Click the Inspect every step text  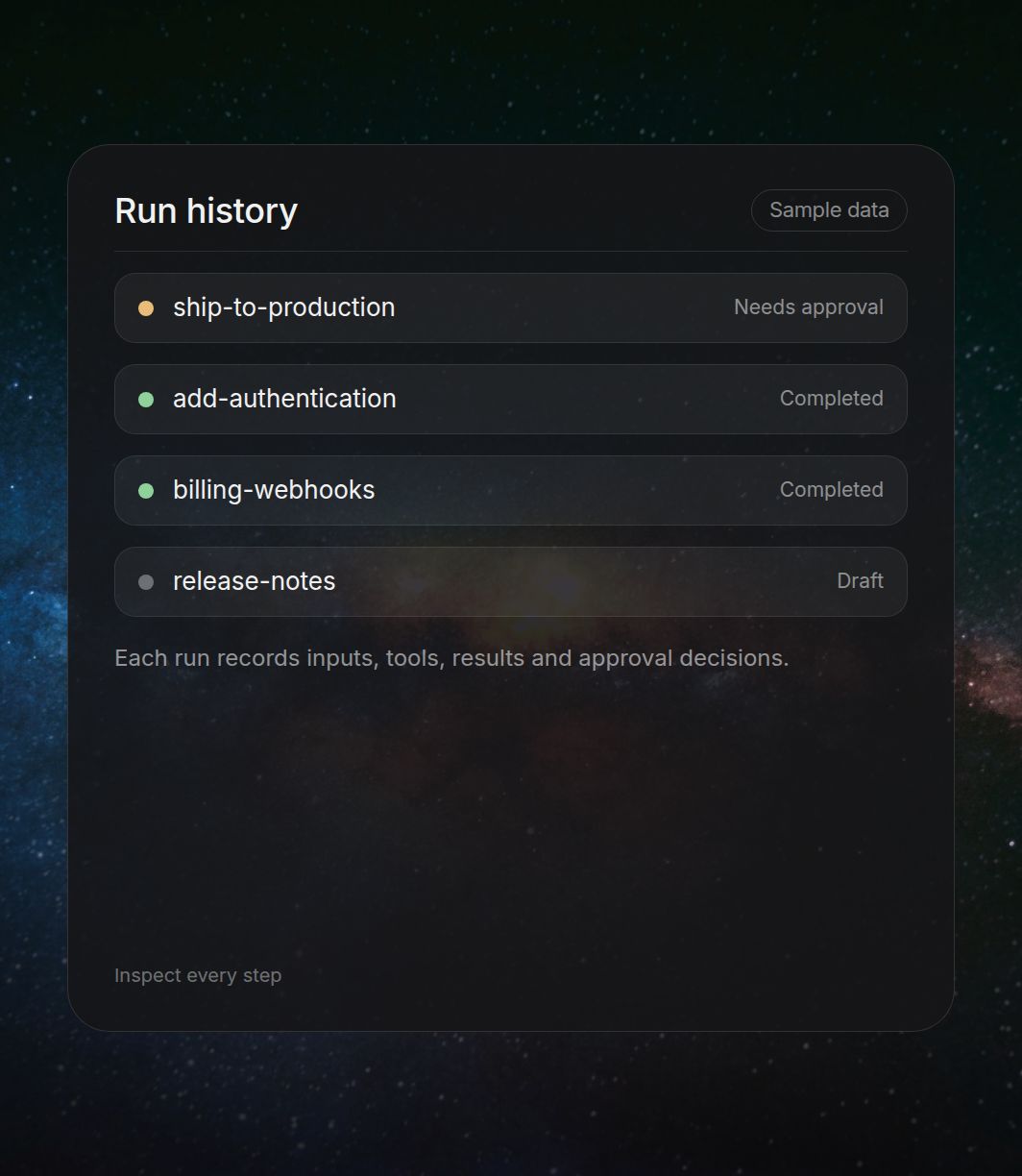[198, 975]
